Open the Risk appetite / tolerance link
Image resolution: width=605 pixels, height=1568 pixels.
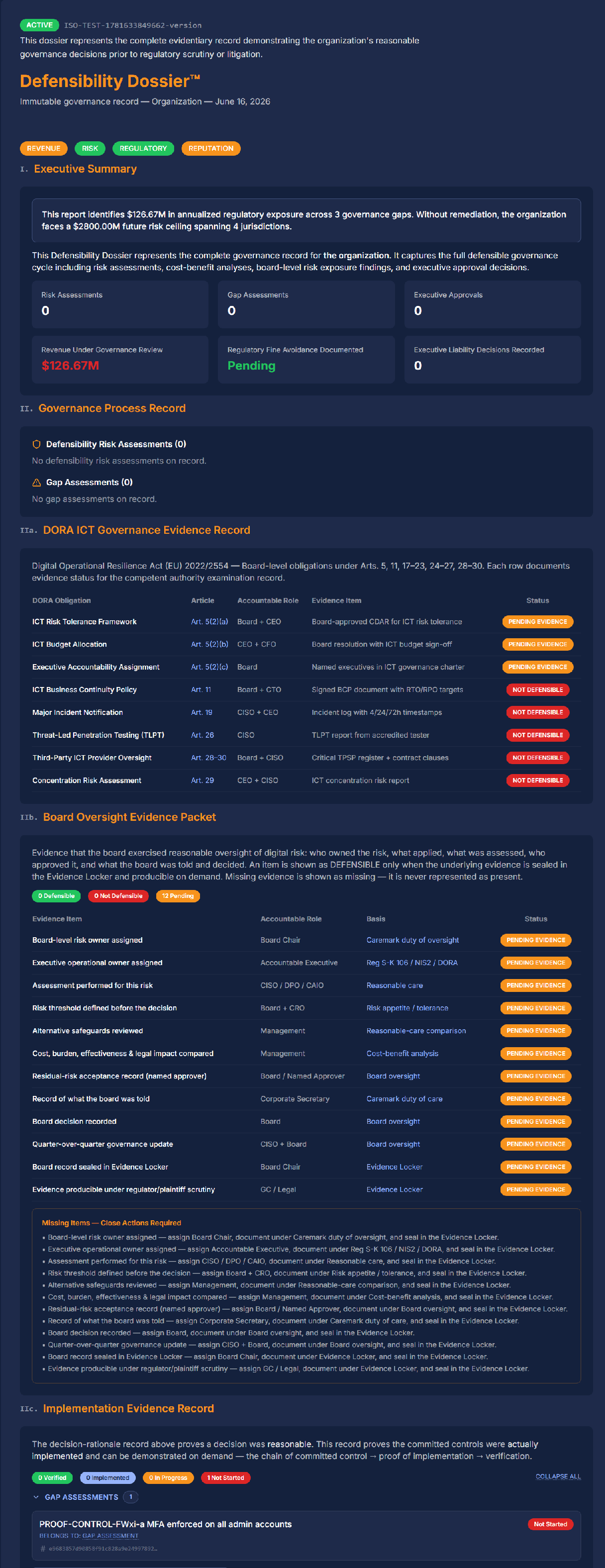407,1008
